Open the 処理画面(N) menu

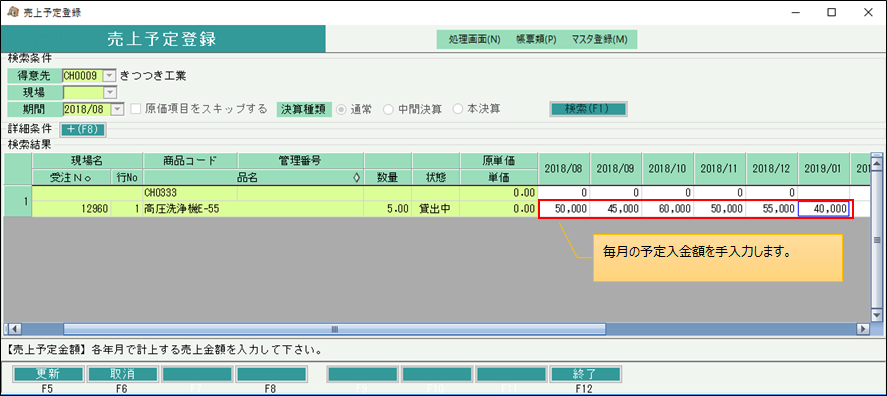coord(474,40)
